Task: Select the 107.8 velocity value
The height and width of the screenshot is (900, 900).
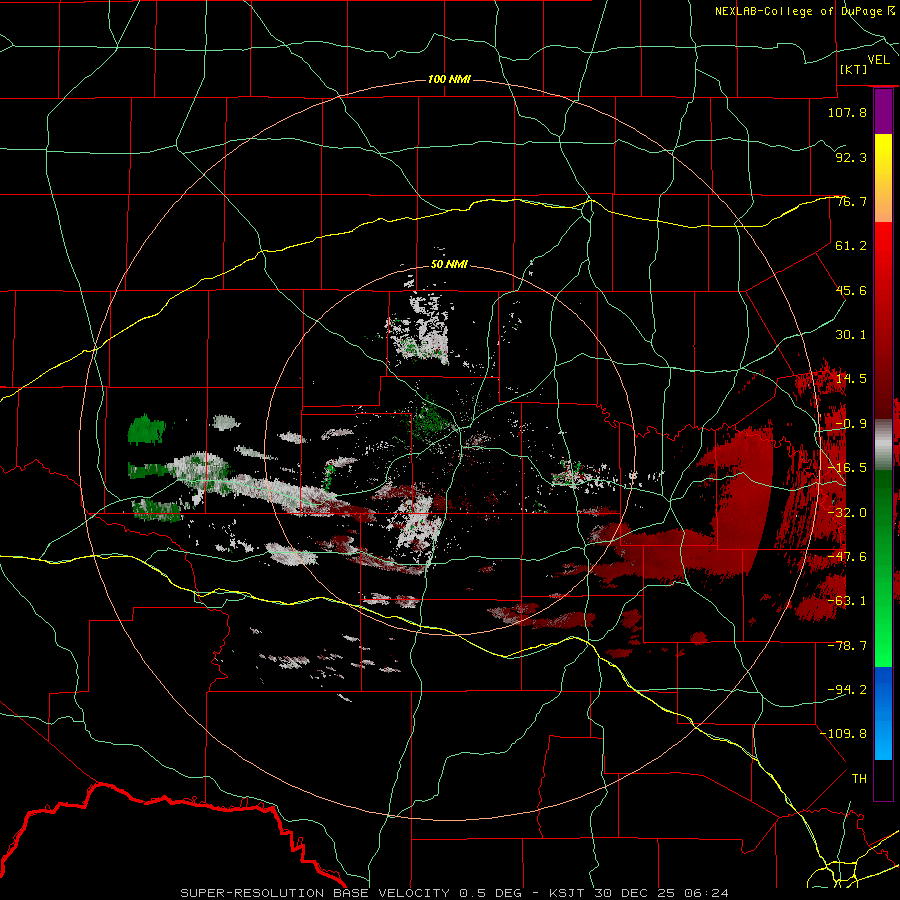Action: [x=847, y=112]
